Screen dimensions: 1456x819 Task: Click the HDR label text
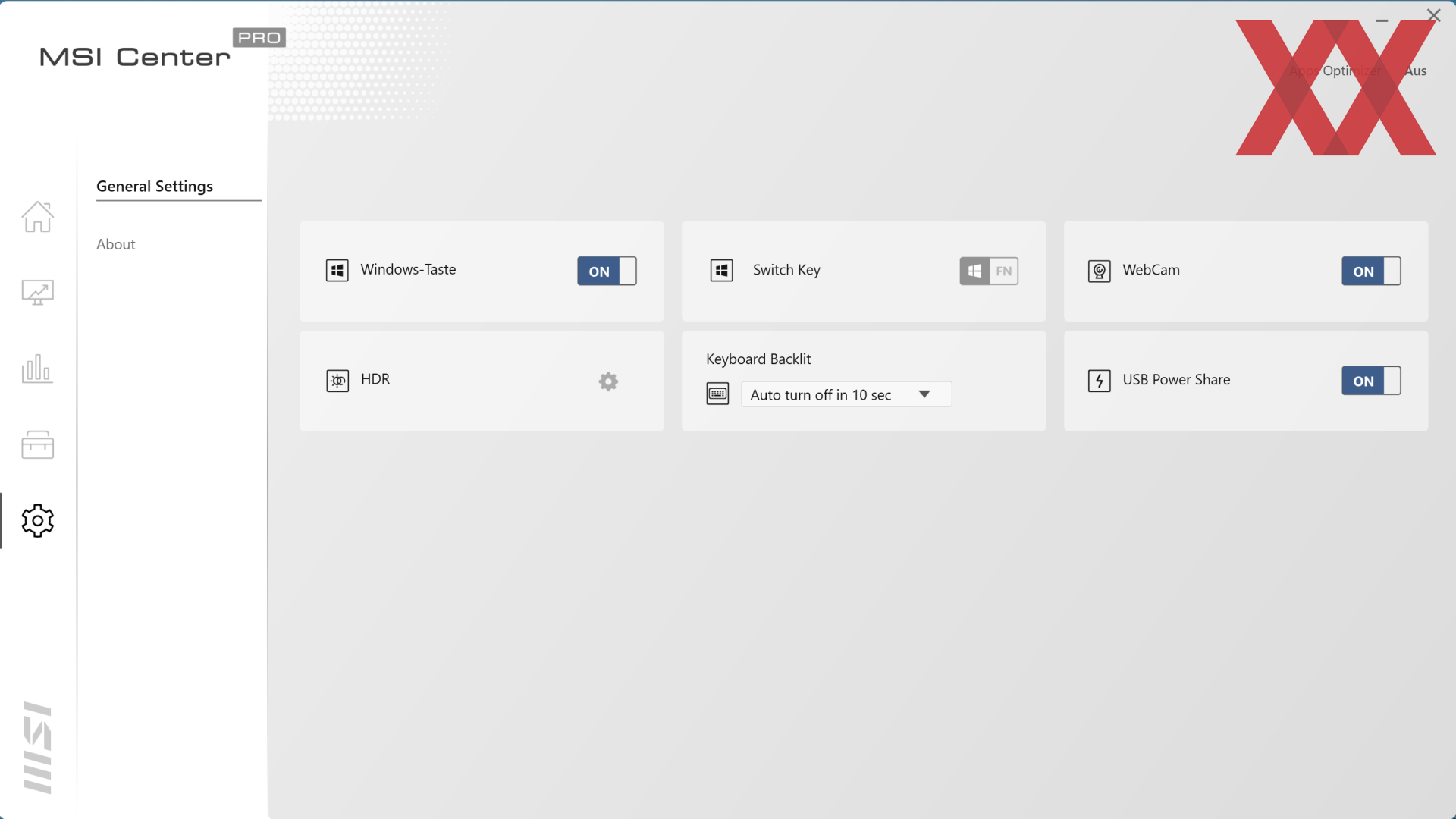(x=375, y=379)
